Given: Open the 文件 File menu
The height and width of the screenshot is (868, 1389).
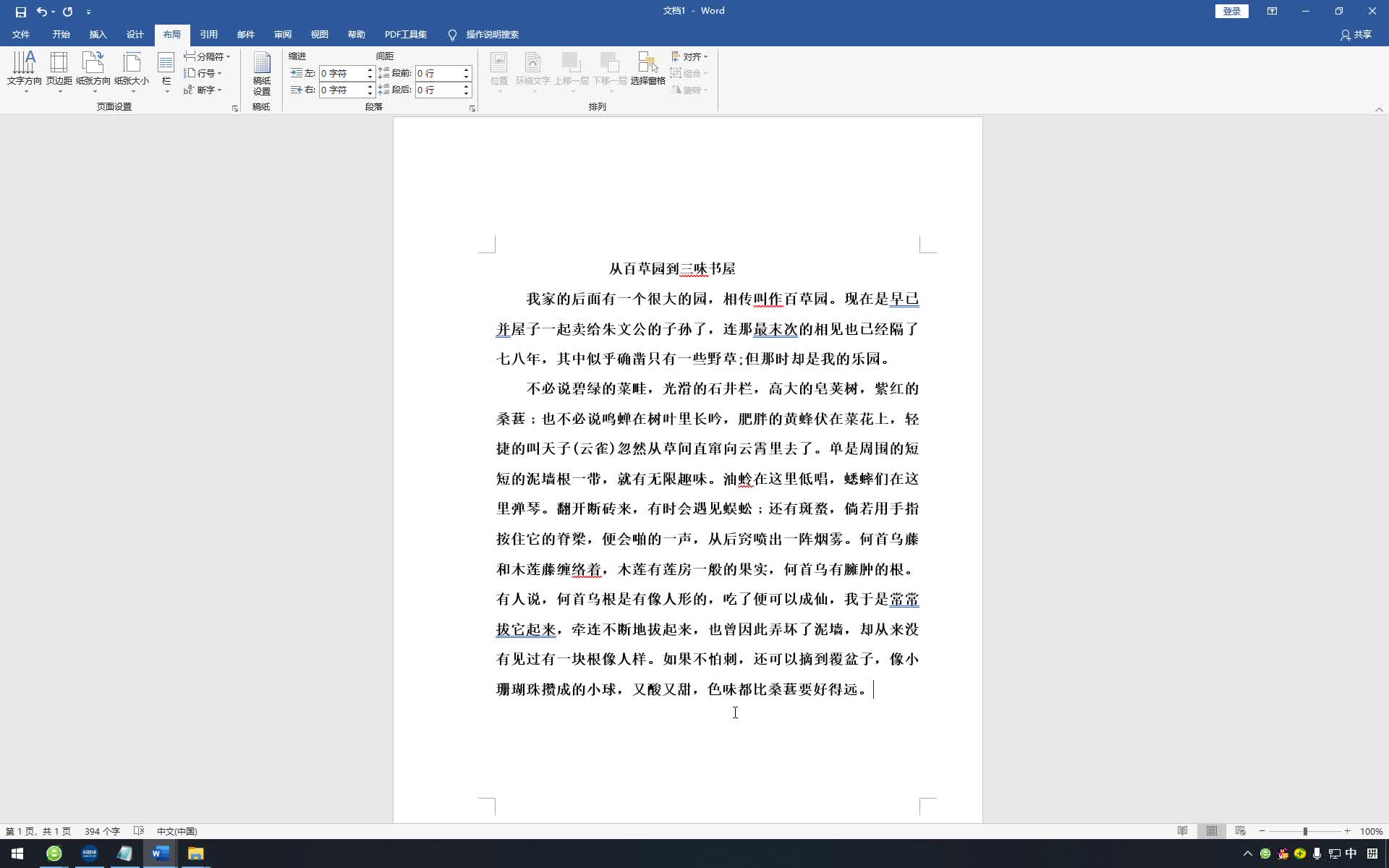Looking at the screenshot, I should [21, 35].
